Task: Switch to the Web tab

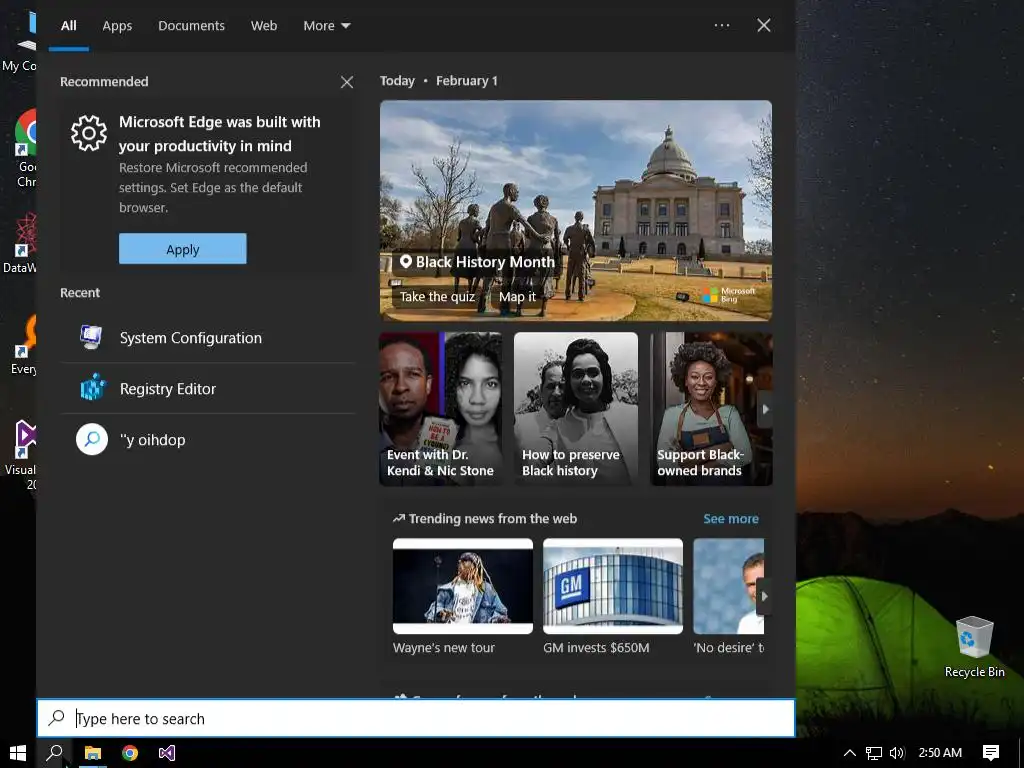Action: (264, 25)
